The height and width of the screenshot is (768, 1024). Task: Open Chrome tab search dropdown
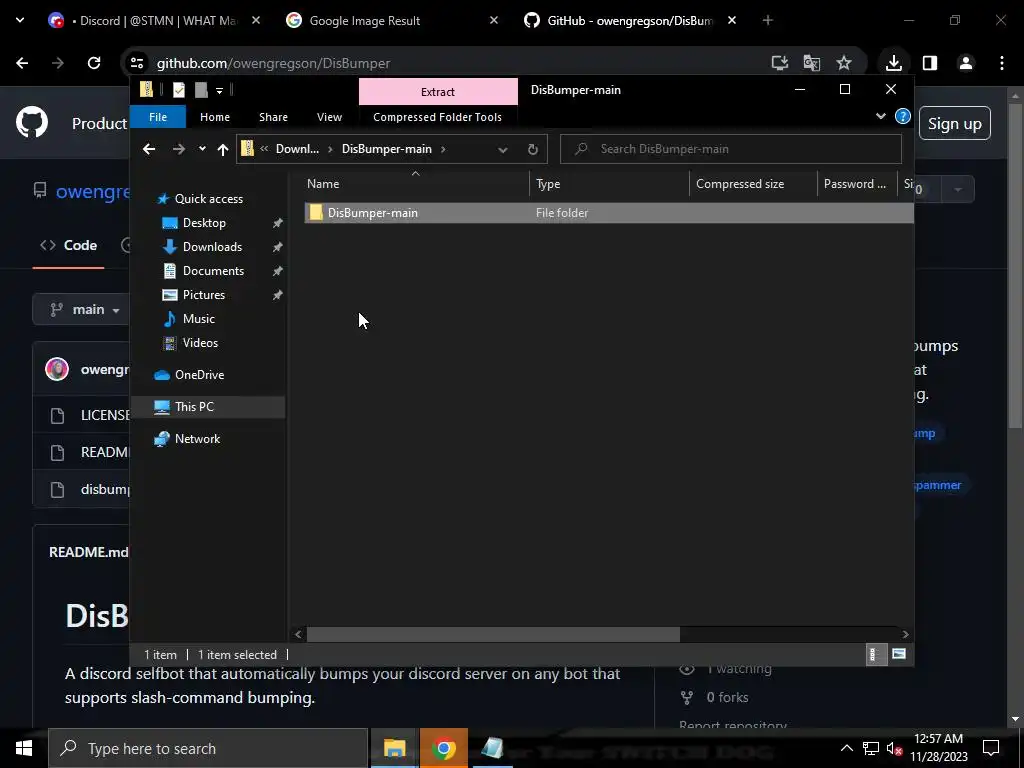pyautogui.click(x=20, y=20)
